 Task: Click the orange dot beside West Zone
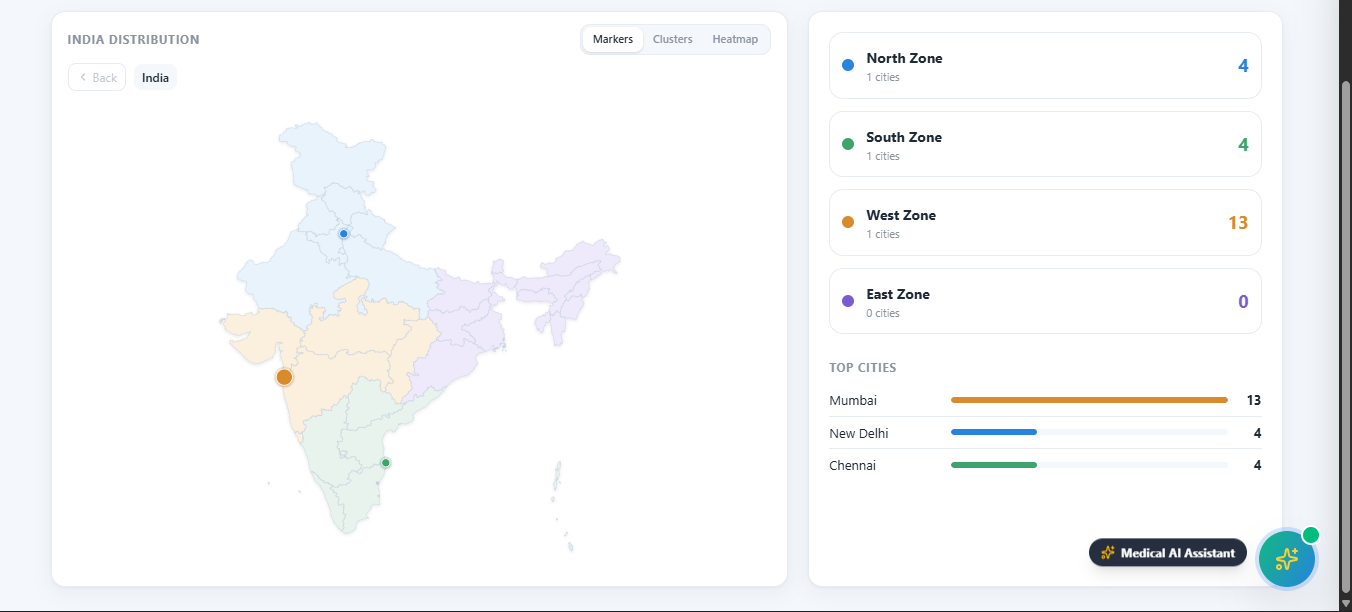coord(848,222)
